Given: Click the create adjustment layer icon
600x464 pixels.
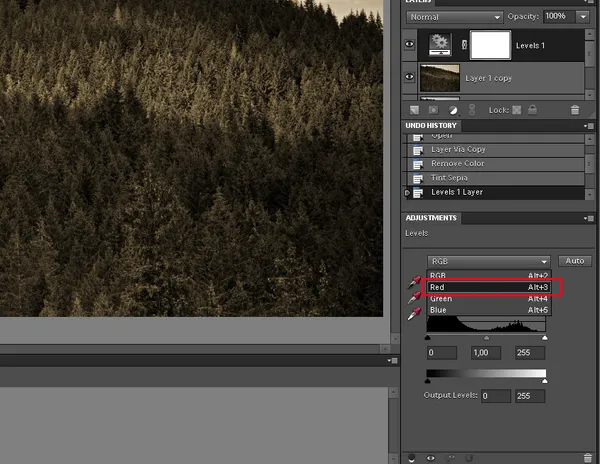Looking at the screenshot, I should pyautogui.click(x=454, y=108).
